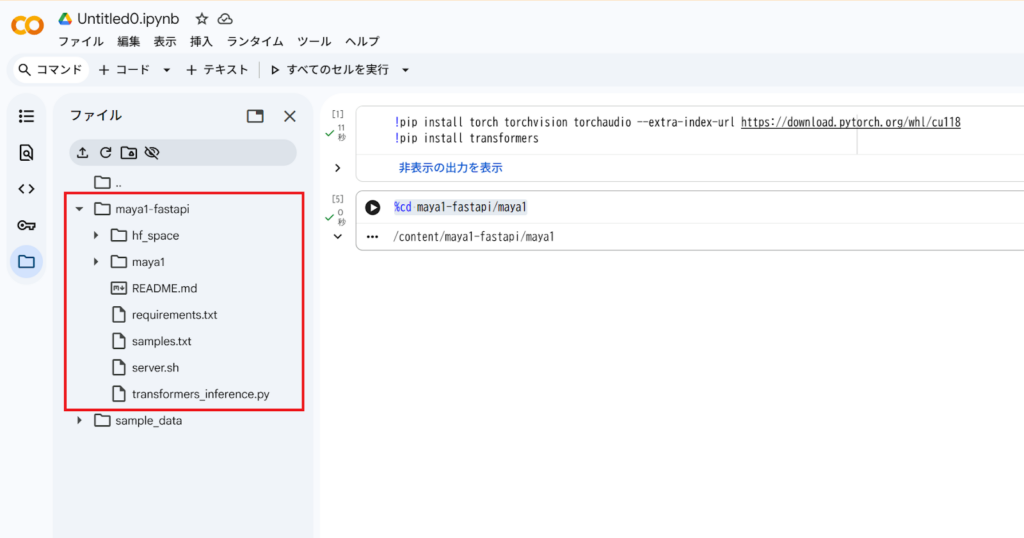The image size is (1024, 538).
Task: Open output options for the %cd cell
Action: pos(372,237)
